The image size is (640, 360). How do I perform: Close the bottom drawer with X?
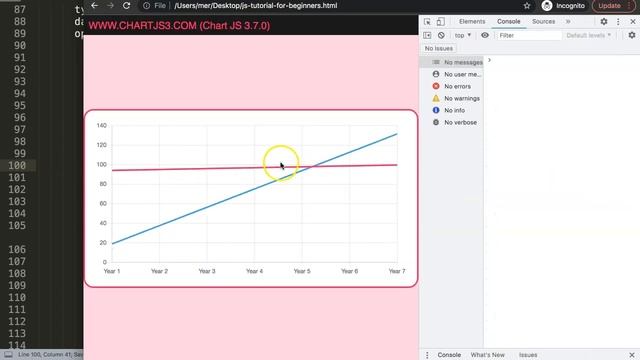click(632, 355)
